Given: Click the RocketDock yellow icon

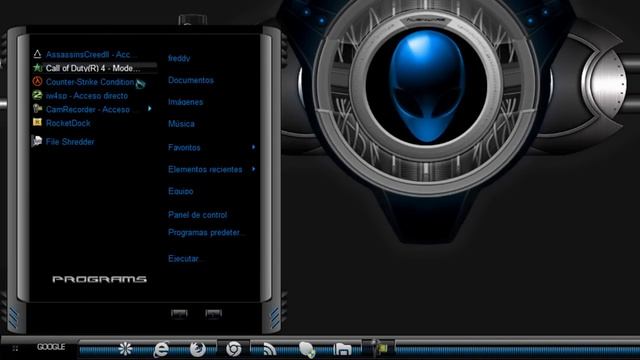Looking at the screenshot, I should pyautogui.click(x=37, y=122).
